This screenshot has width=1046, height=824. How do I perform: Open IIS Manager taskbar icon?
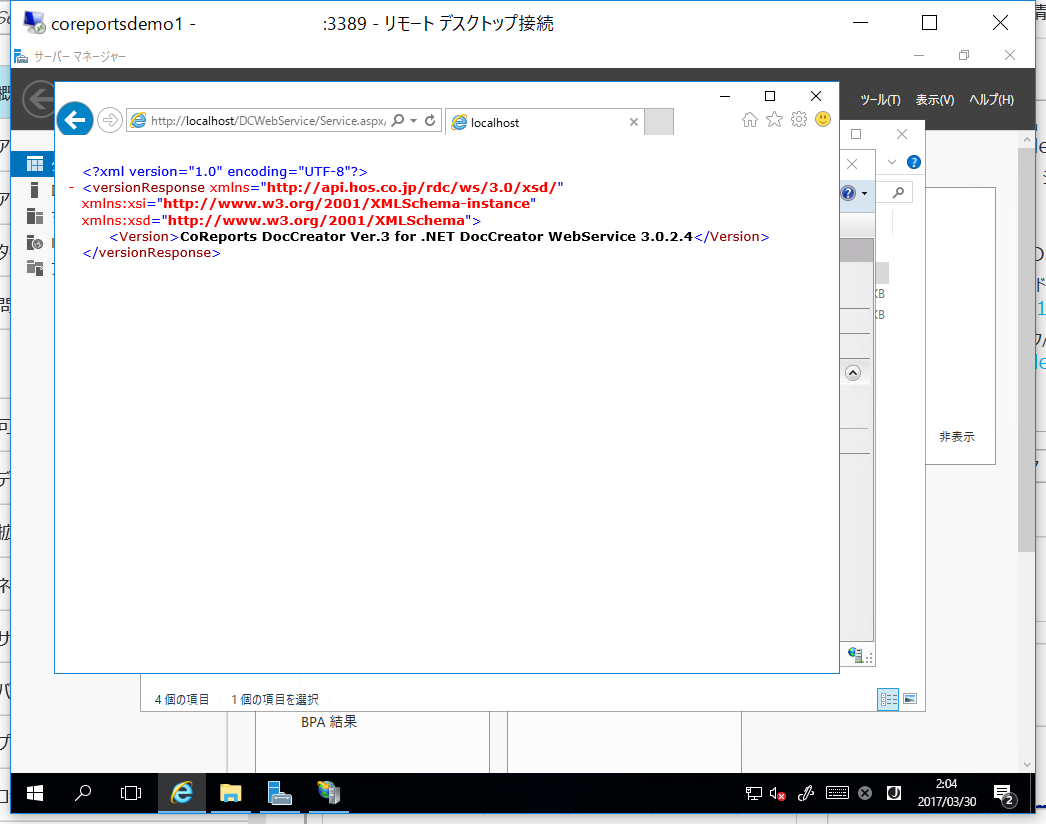coord(329,793)
